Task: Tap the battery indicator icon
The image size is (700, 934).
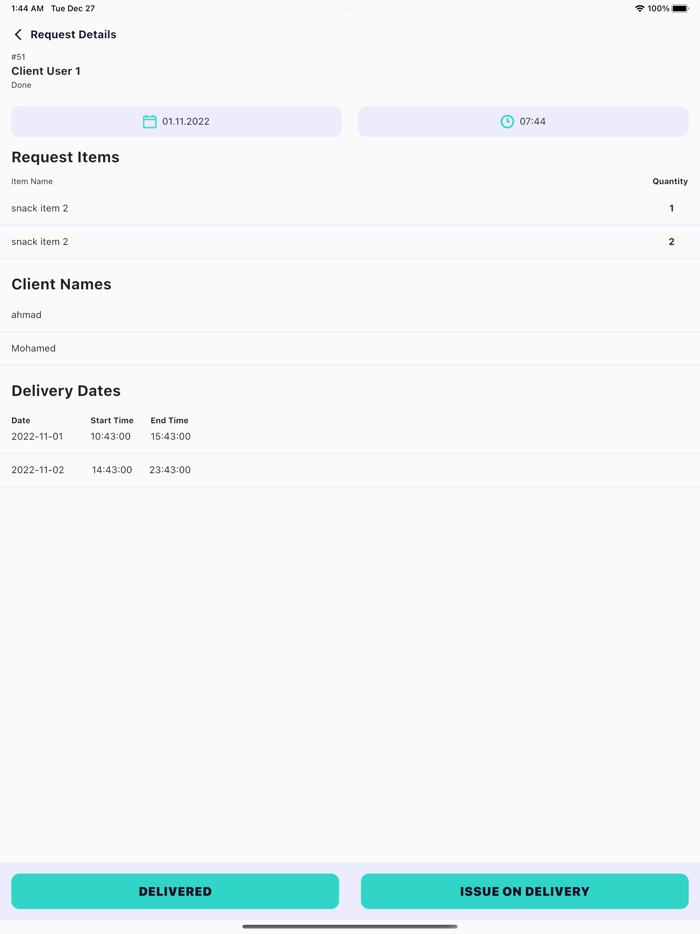Action: pos(680,9)
